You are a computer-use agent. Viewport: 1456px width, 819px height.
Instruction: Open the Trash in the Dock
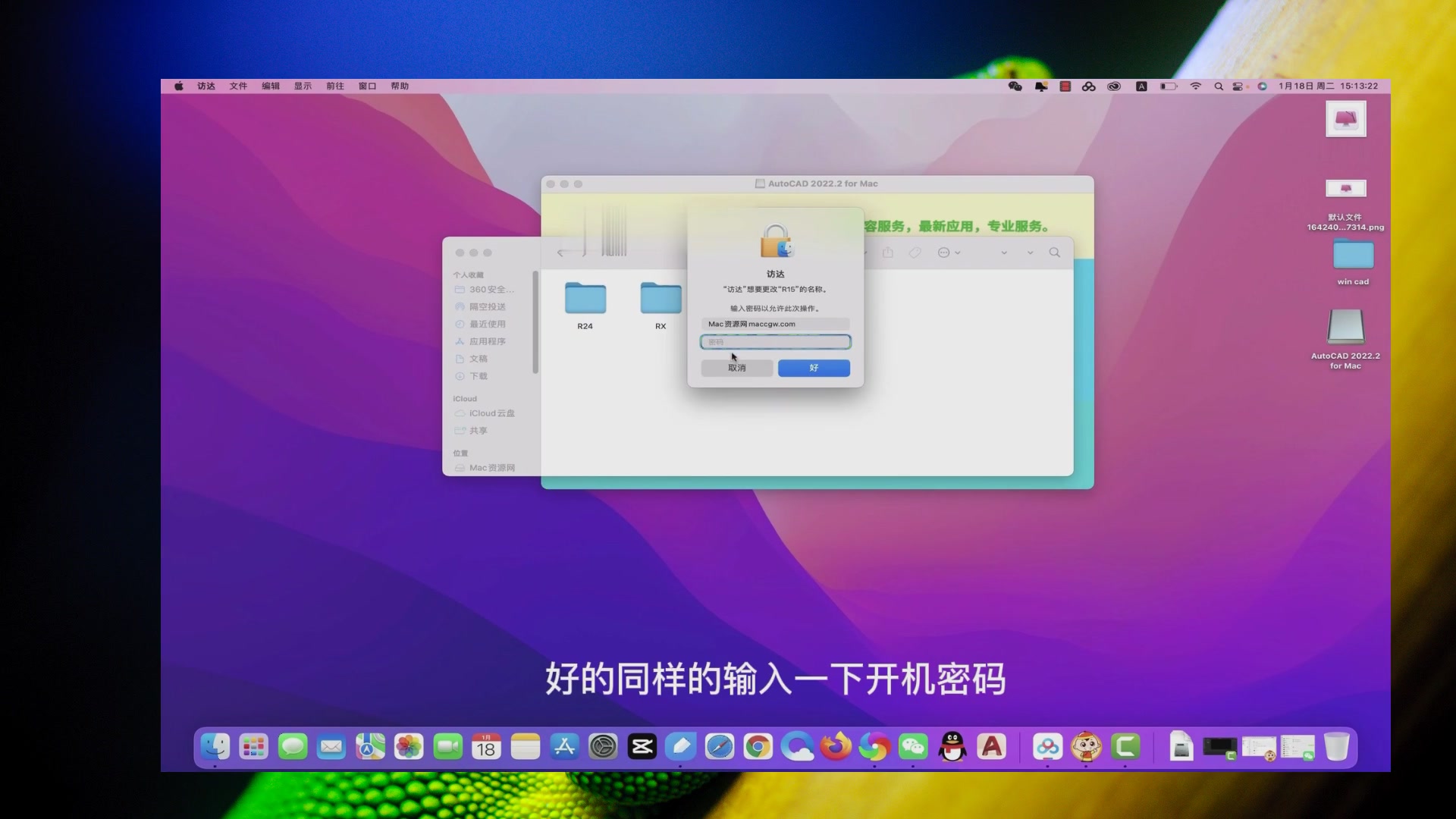point(1338,747)
